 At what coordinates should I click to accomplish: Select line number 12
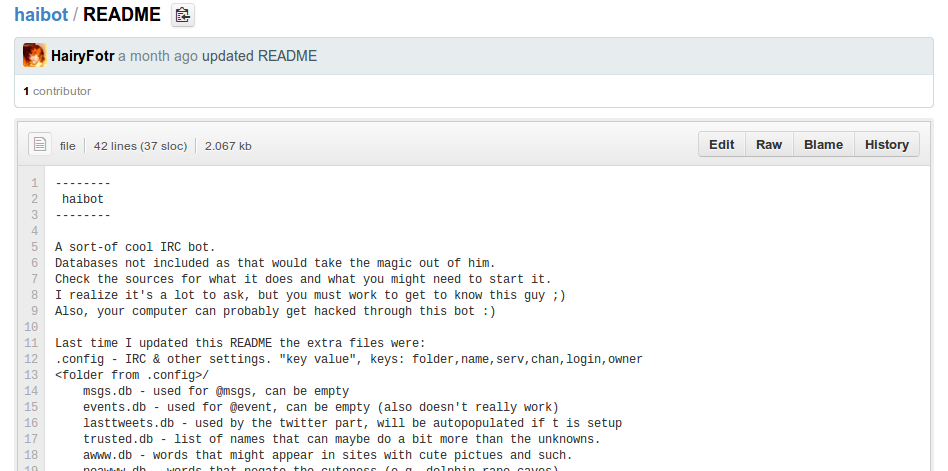click(x=31, y=359)
